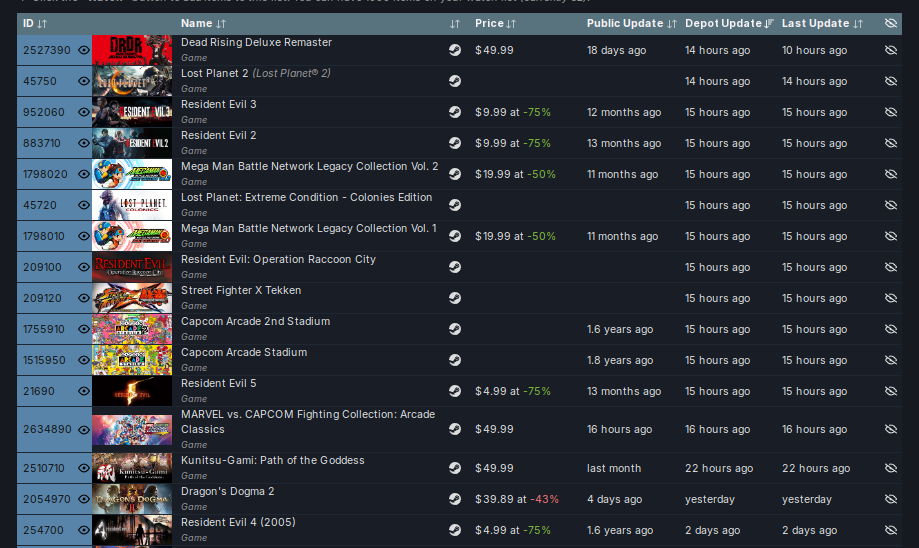Image resolution: width=919 pixels, height=548 pixels.
Task: Toggle watch eye for app 209100
Action: click(84, 267)
